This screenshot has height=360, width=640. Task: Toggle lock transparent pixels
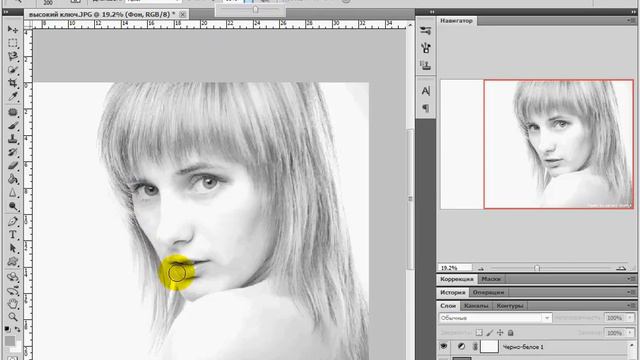pos(479,333)
